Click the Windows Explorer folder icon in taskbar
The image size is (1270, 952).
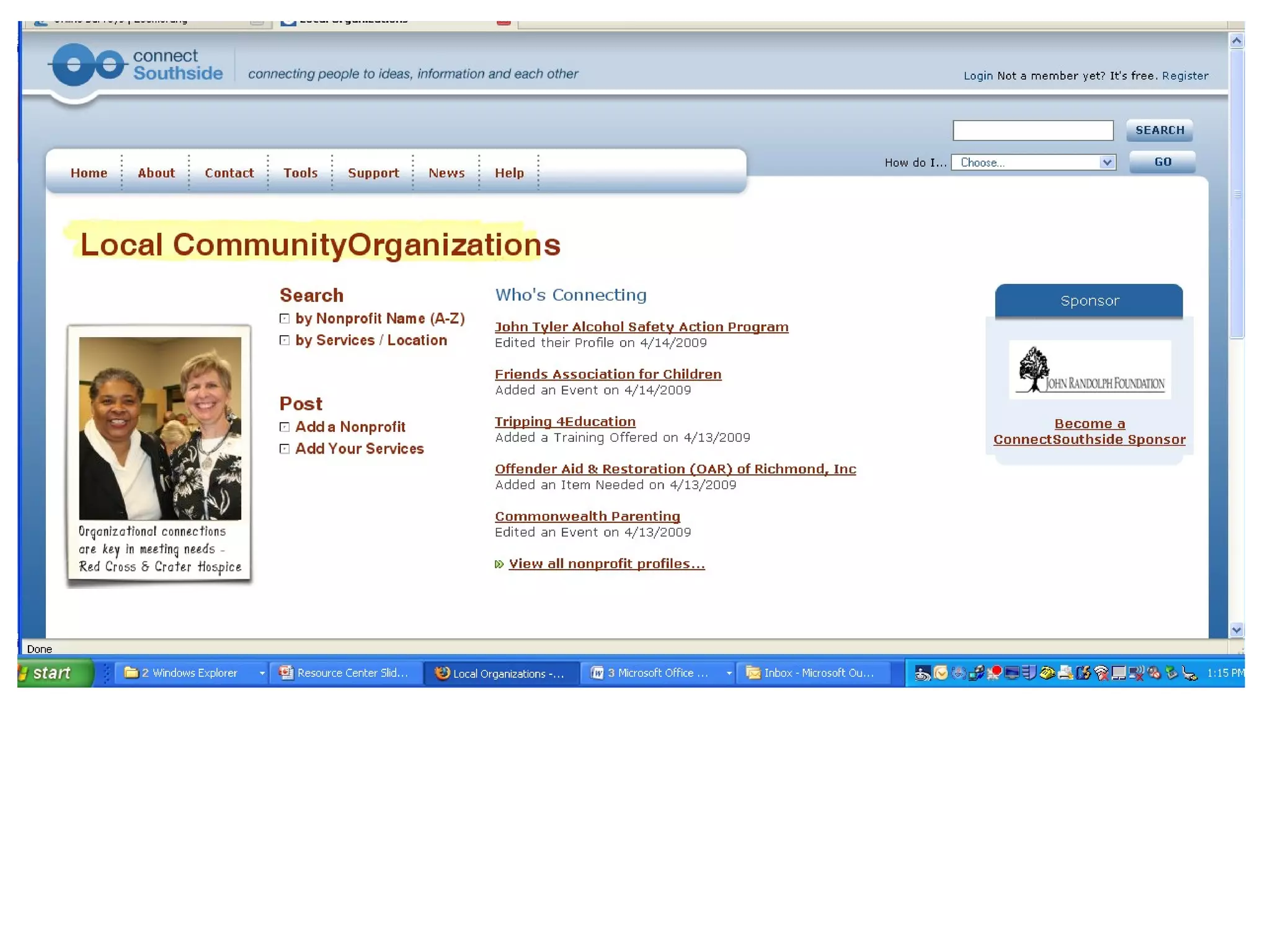click(x=131, y=672)
